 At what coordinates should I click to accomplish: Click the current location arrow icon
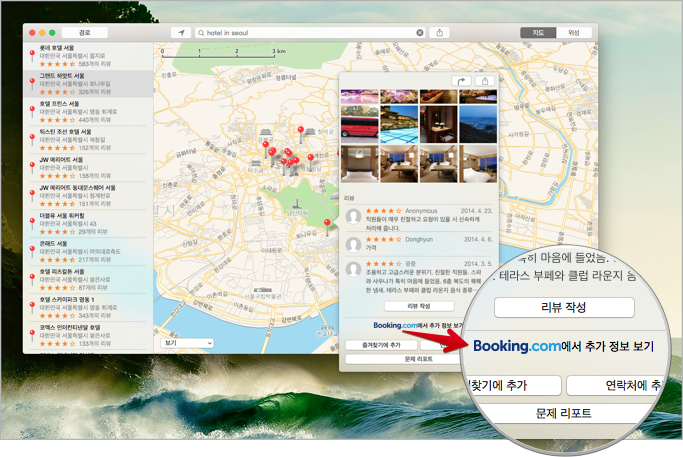(x=181, y=33)
